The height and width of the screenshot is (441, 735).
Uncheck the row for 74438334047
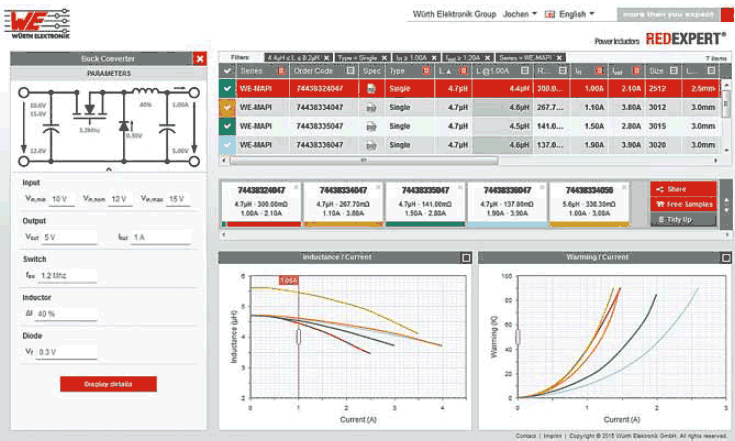[x=227, y=108]
